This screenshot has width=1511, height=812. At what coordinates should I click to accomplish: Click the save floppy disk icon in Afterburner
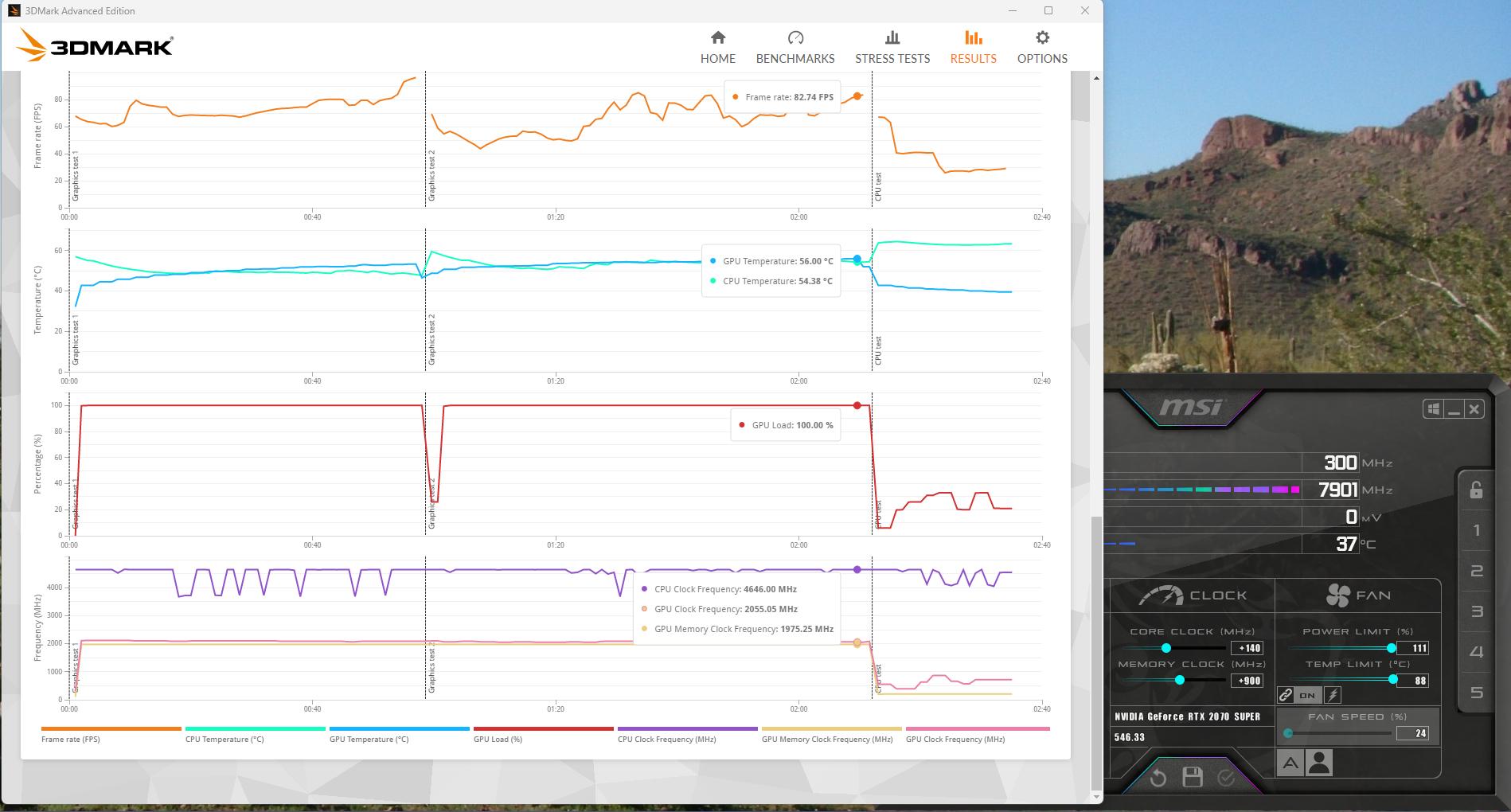[1192, 778]
